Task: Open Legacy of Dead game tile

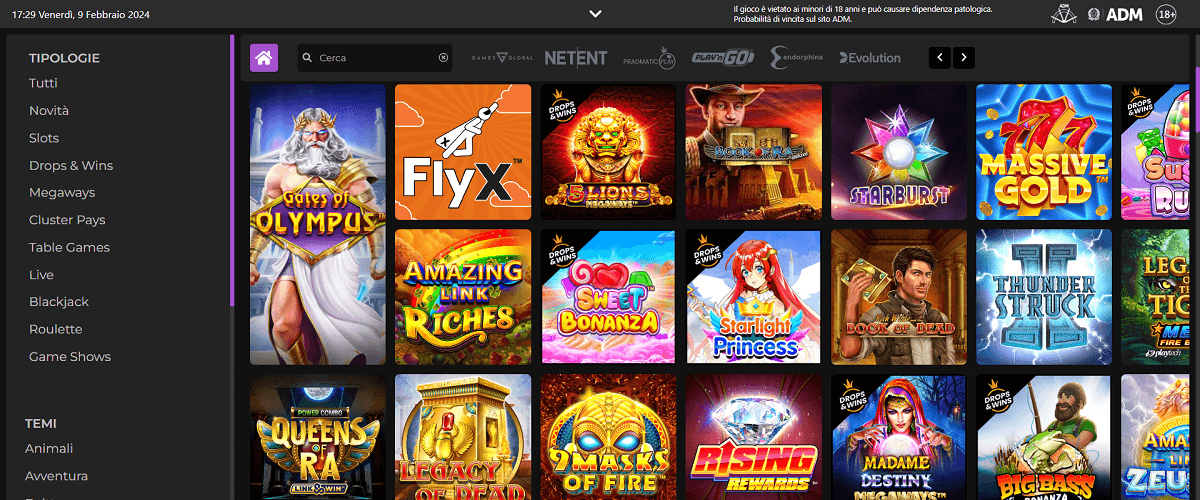Action: tap(463, 437)
